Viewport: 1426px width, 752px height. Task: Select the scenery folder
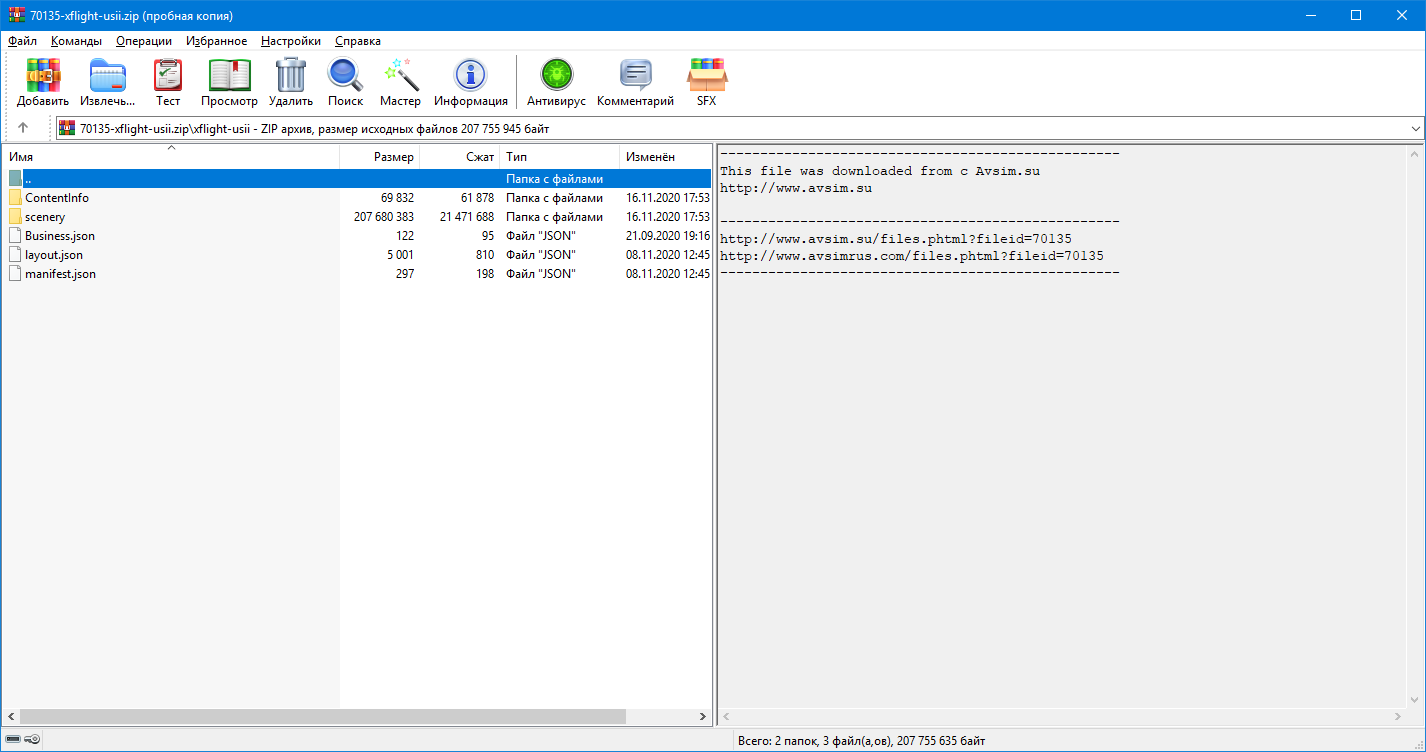[x=45, y=217]
